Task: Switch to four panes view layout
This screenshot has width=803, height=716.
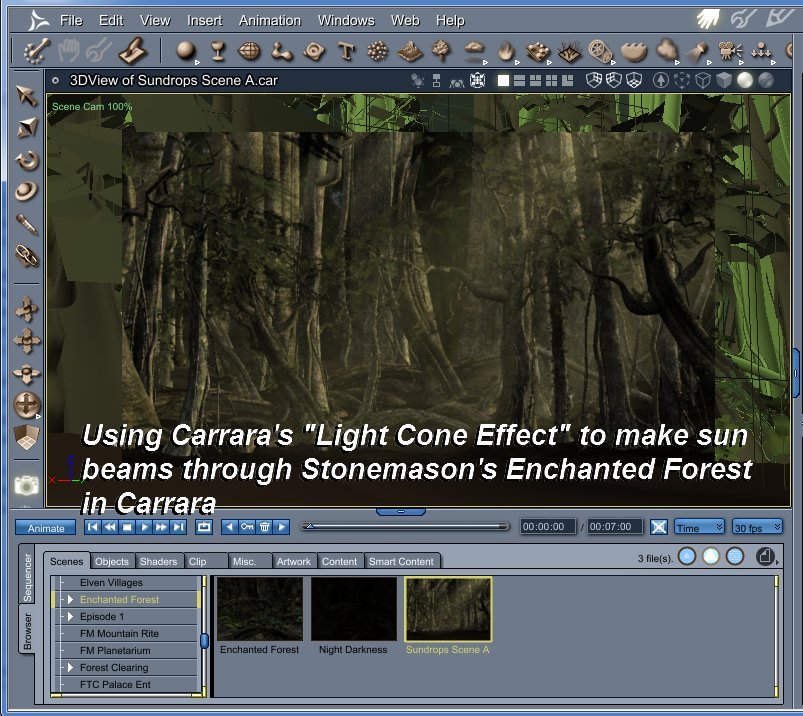Action: click(552, 80)
